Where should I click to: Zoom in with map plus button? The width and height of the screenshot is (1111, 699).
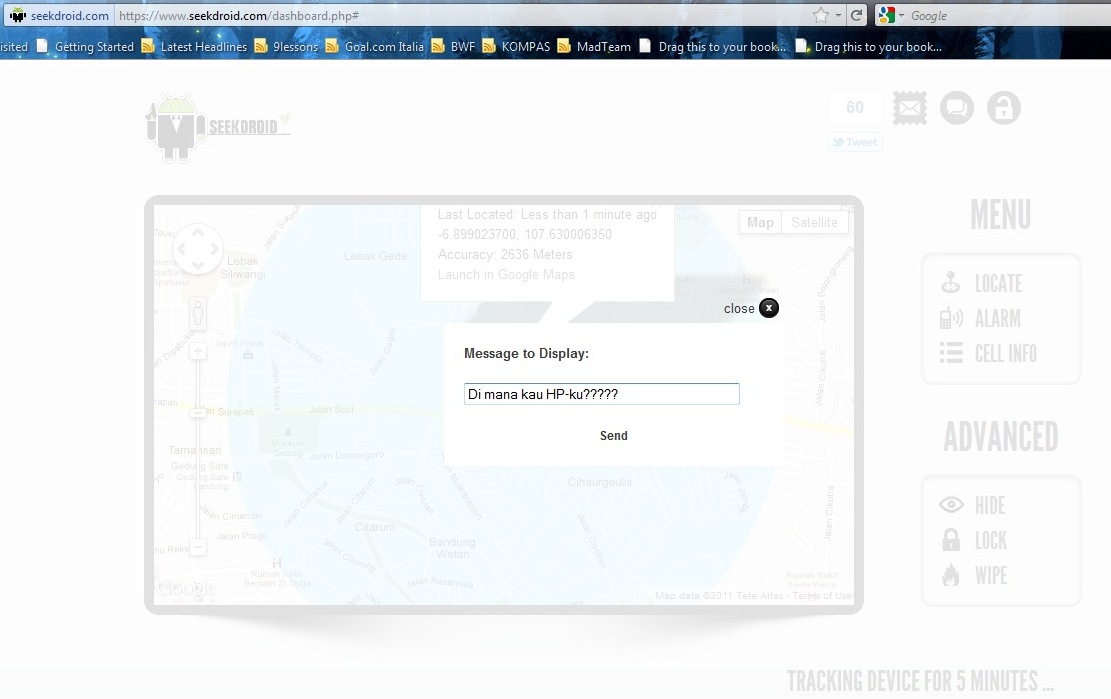pyautogui.click(x=198, y=351)
